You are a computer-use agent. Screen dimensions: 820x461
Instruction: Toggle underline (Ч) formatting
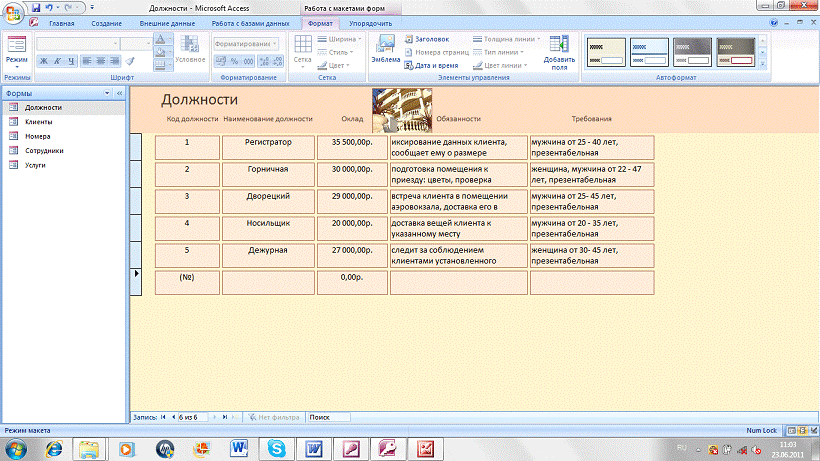point(71,61)
